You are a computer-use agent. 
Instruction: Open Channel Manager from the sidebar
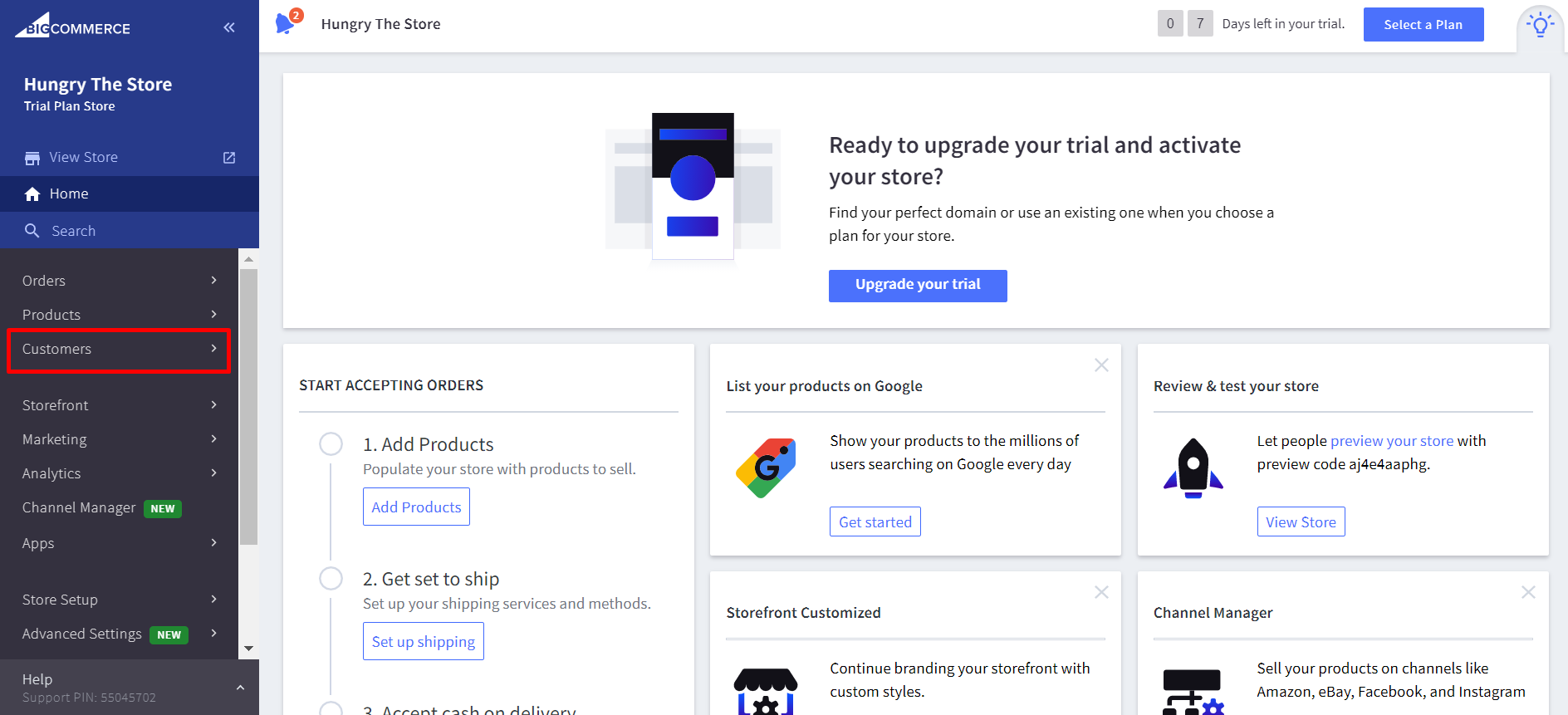pos(79,507)
